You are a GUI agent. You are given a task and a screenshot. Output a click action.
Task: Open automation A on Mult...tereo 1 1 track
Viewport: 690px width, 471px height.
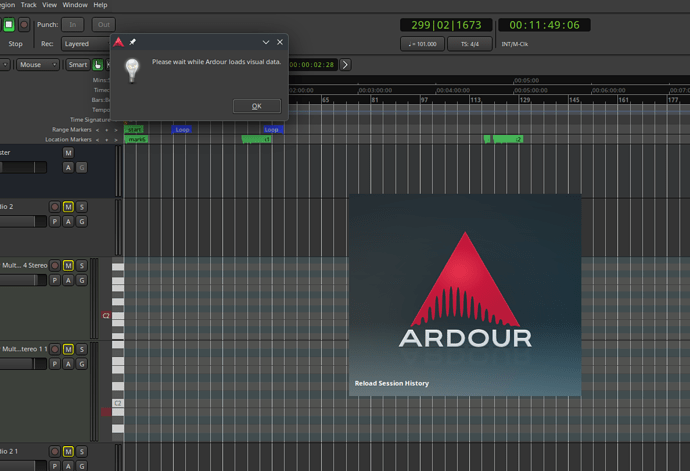pyautogui.click(x=68, y=364)
